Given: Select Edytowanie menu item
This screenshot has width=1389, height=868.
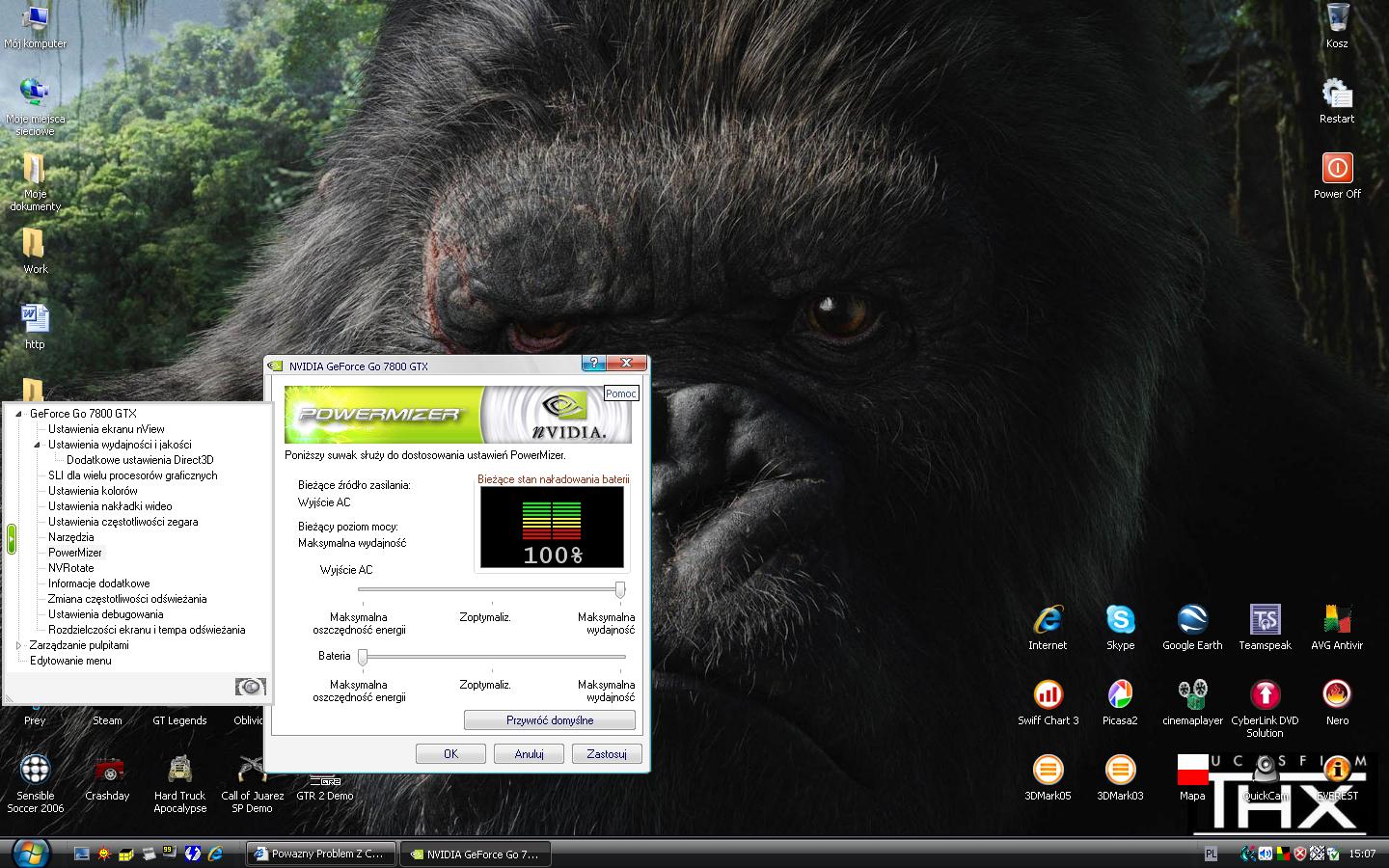Looking at the screenshot, I should click(x=70, y=661).
